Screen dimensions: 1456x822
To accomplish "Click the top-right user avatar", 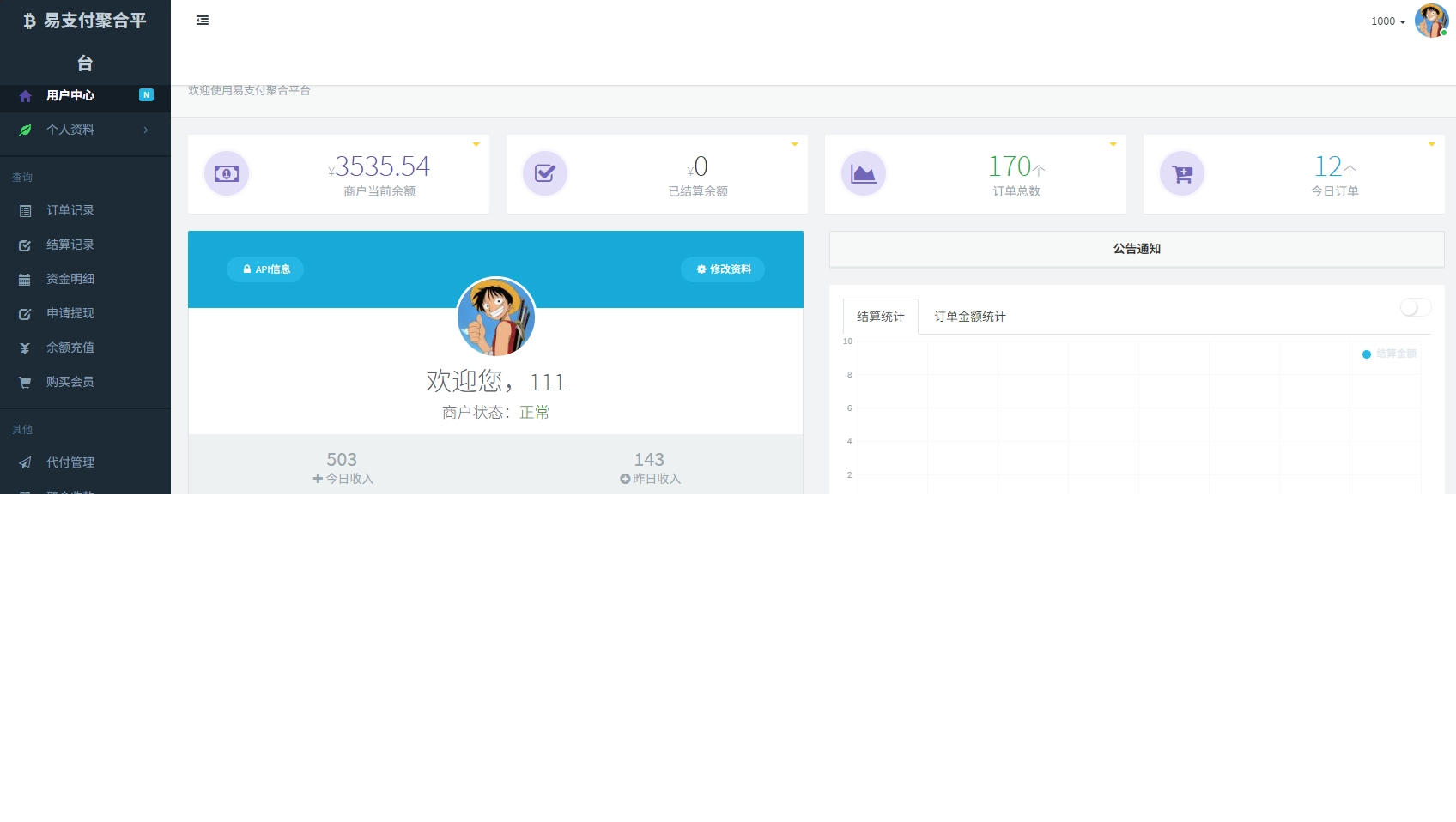I will [x=1431, y=21].
